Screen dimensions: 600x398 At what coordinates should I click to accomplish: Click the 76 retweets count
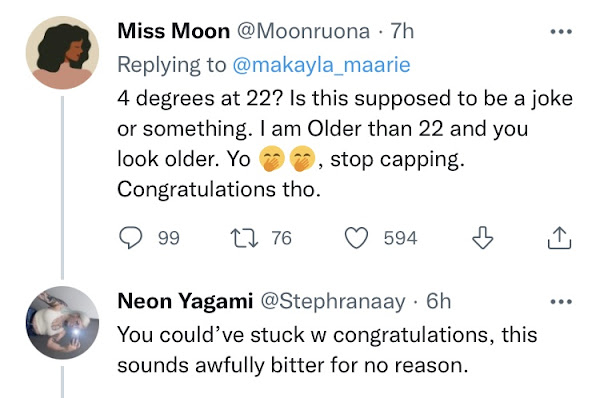pyautogui.click(x=282, y=238)
